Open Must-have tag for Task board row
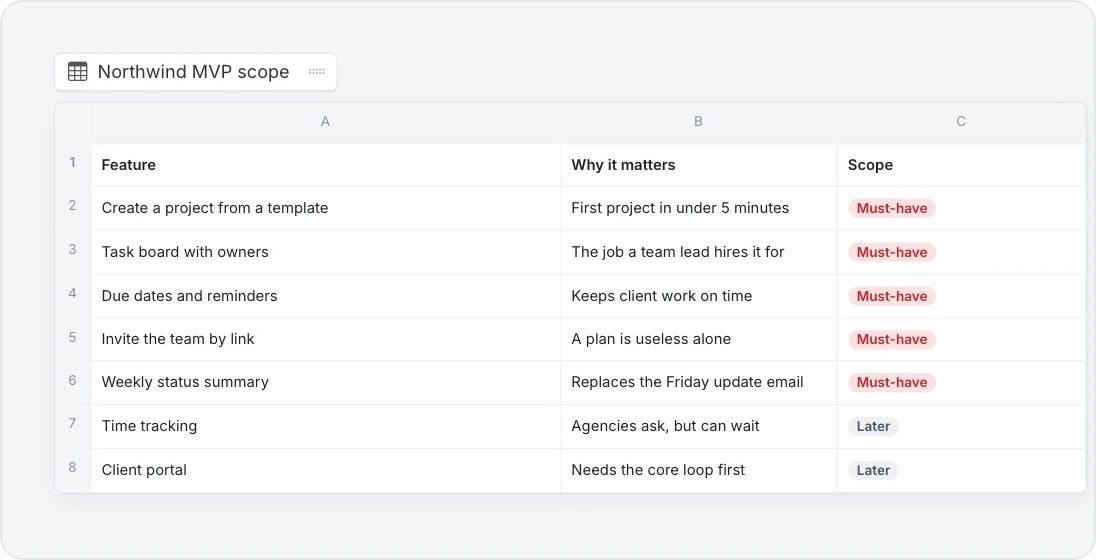The height and width of the screenshot is (560, 1096). point(892,252)
